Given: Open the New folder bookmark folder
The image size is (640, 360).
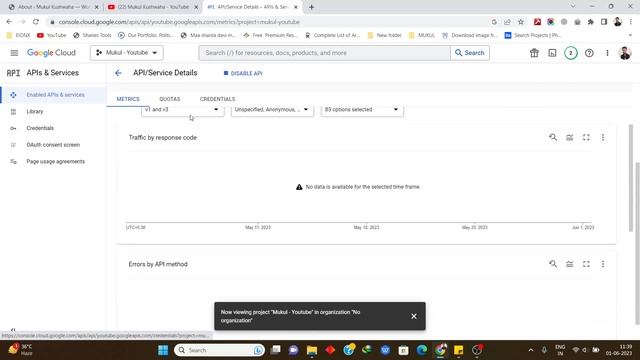Looking at the screenshot, I should pyautogui.click(x=384, y=36).
